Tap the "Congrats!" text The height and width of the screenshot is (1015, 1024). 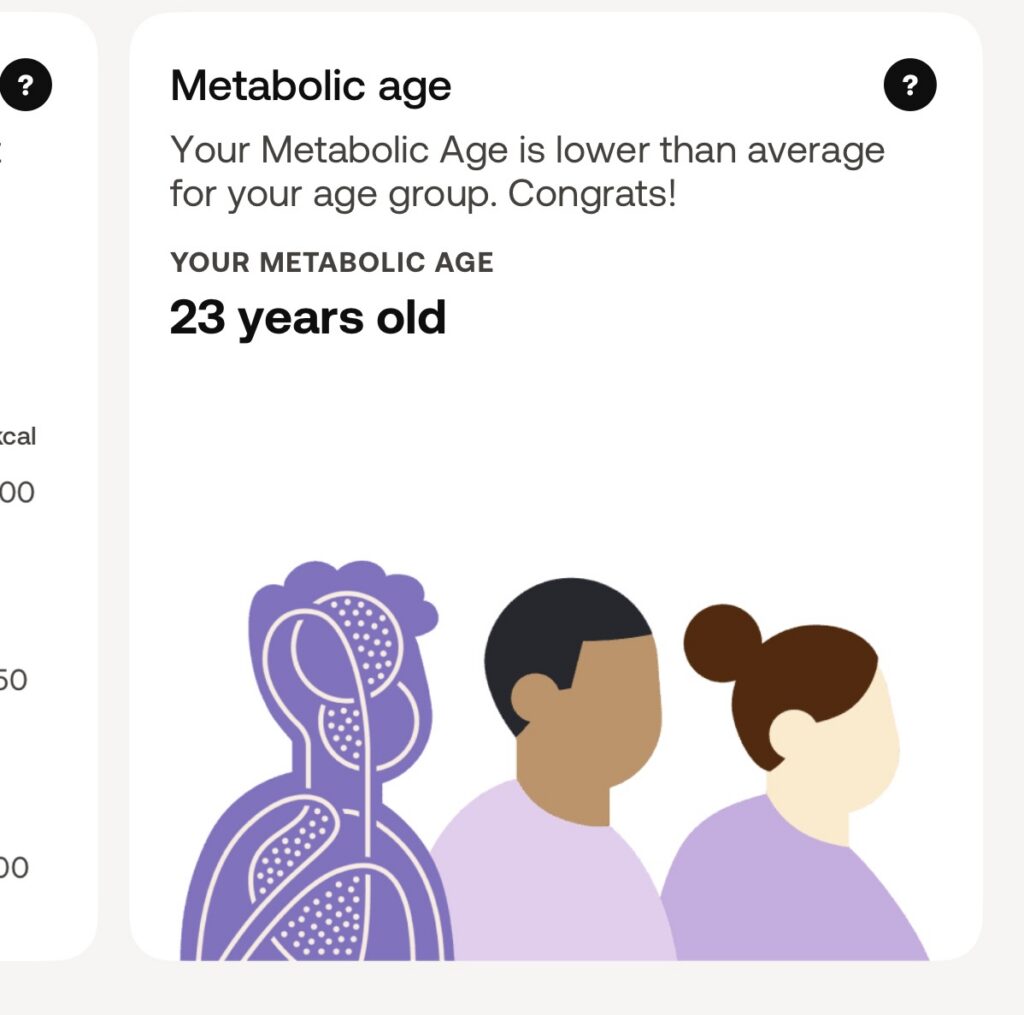point(592,194)
